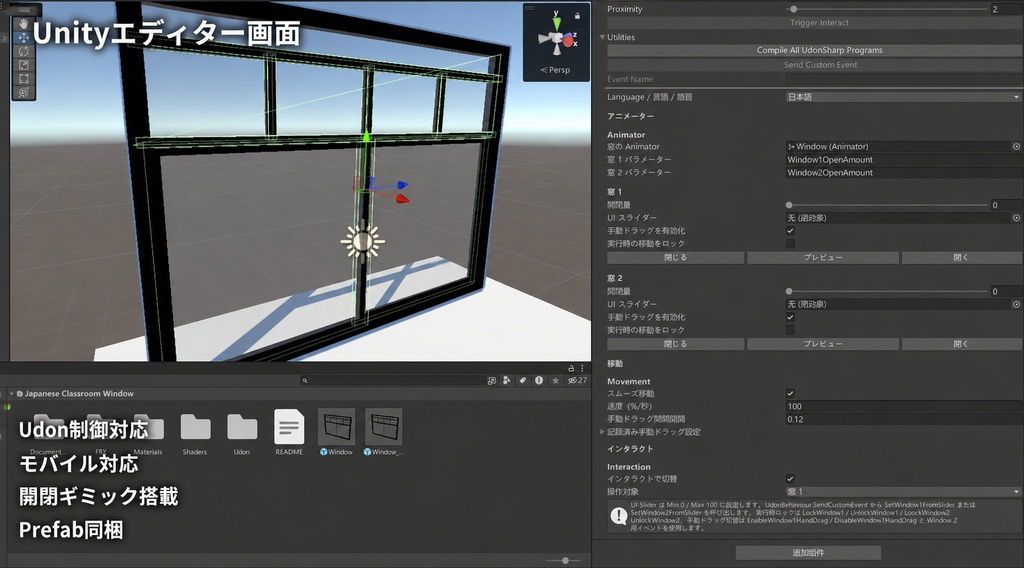Toggle 窓 2 手動ドラッグを有効化 checkbox

[x=790, y=317]
